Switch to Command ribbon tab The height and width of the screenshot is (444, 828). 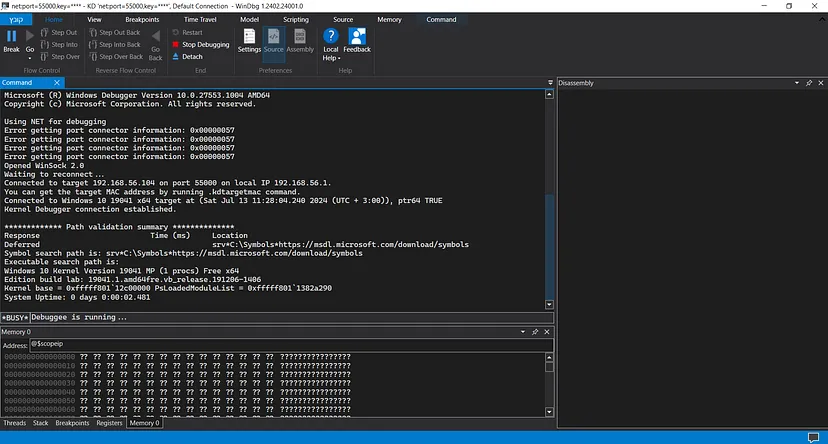pos(441,20)
